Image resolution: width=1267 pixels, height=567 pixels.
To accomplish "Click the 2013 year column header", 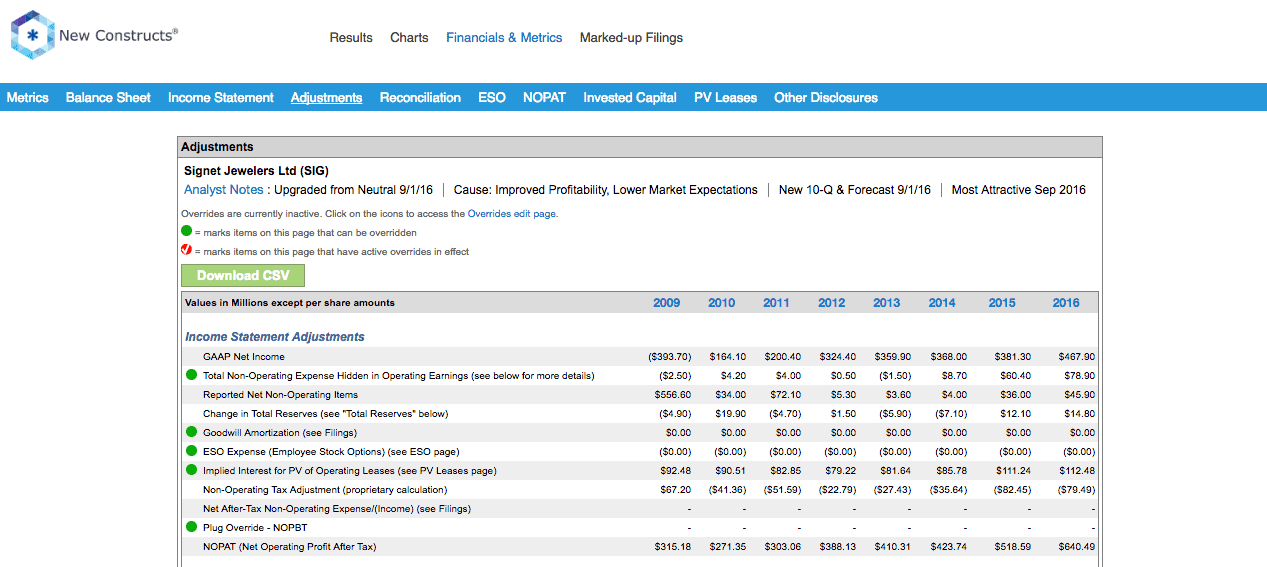I will point(886,303).
